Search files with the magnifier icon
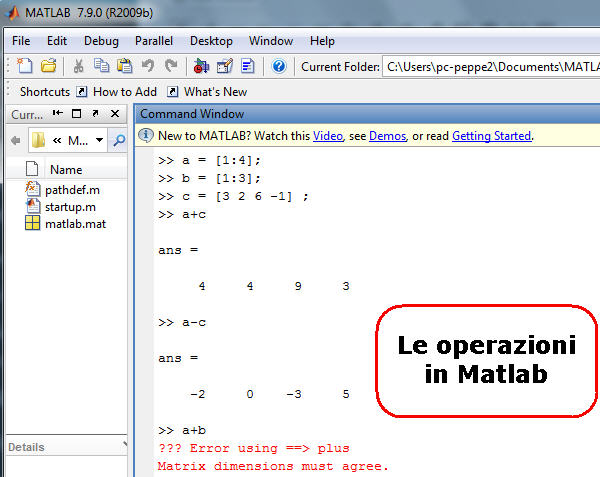The height and width of the screenshot is (477, 600). (x=119, y=141)
